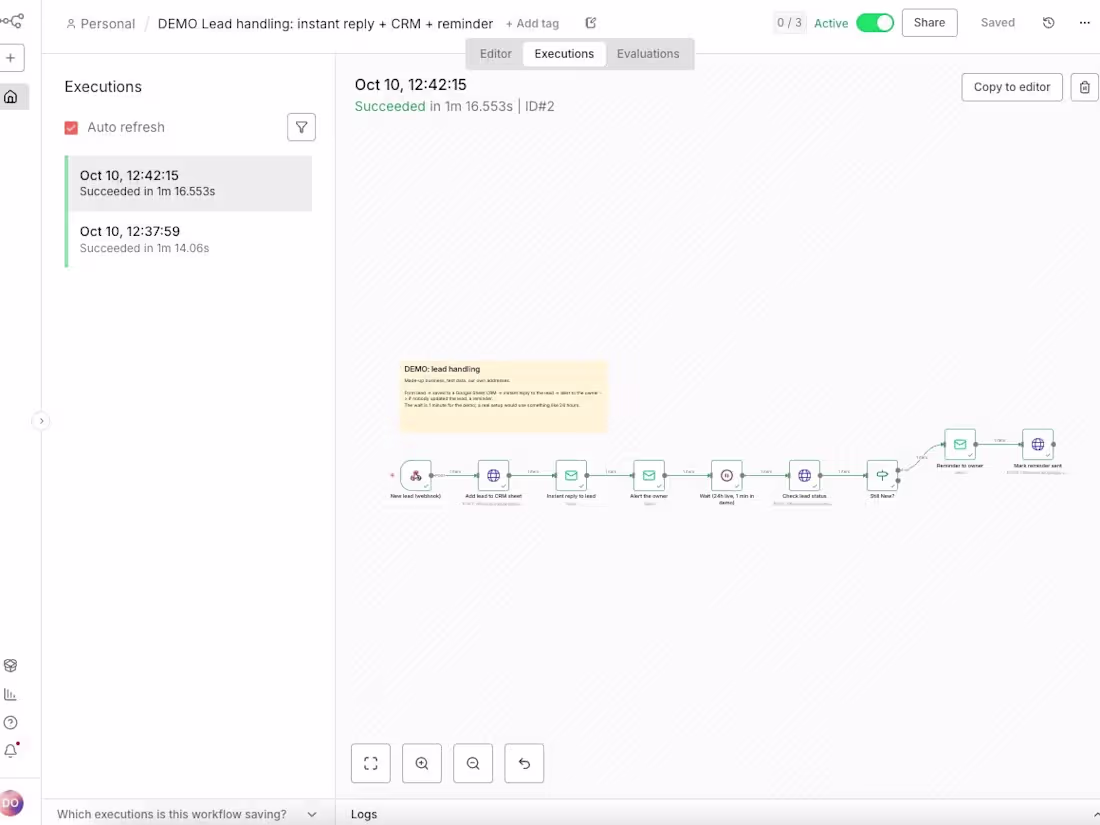This screenshot has height=825, width=1100.
Task: Expand the Logs panel chevron
Action: tap(1095, 814)
